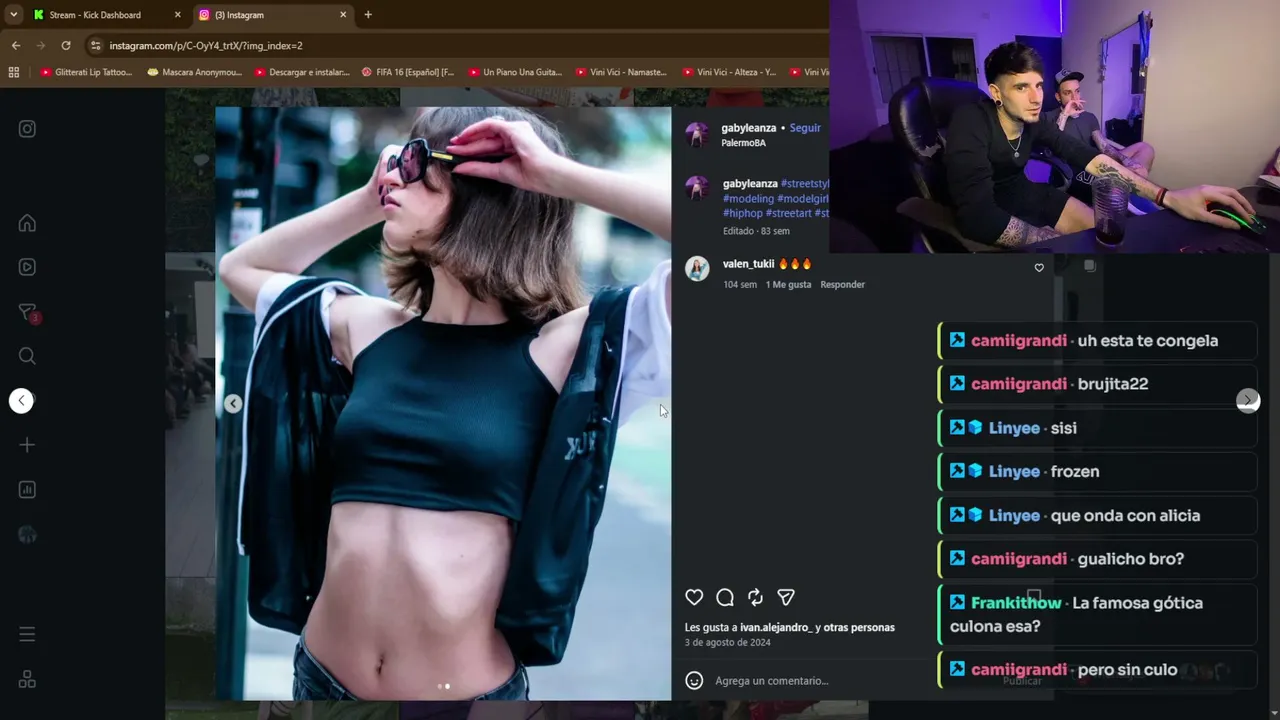Open the Instagram logo home link
The image size is (1280, 720).
[x=27, y=129]
